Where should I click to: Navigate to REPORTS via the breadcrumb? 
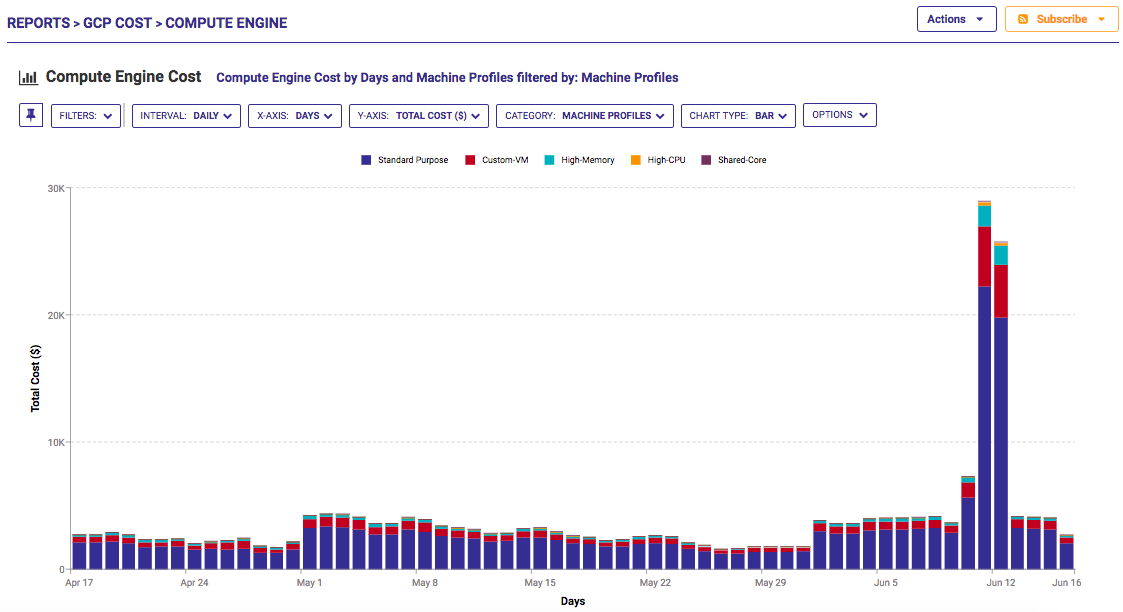tap(39, 22)
